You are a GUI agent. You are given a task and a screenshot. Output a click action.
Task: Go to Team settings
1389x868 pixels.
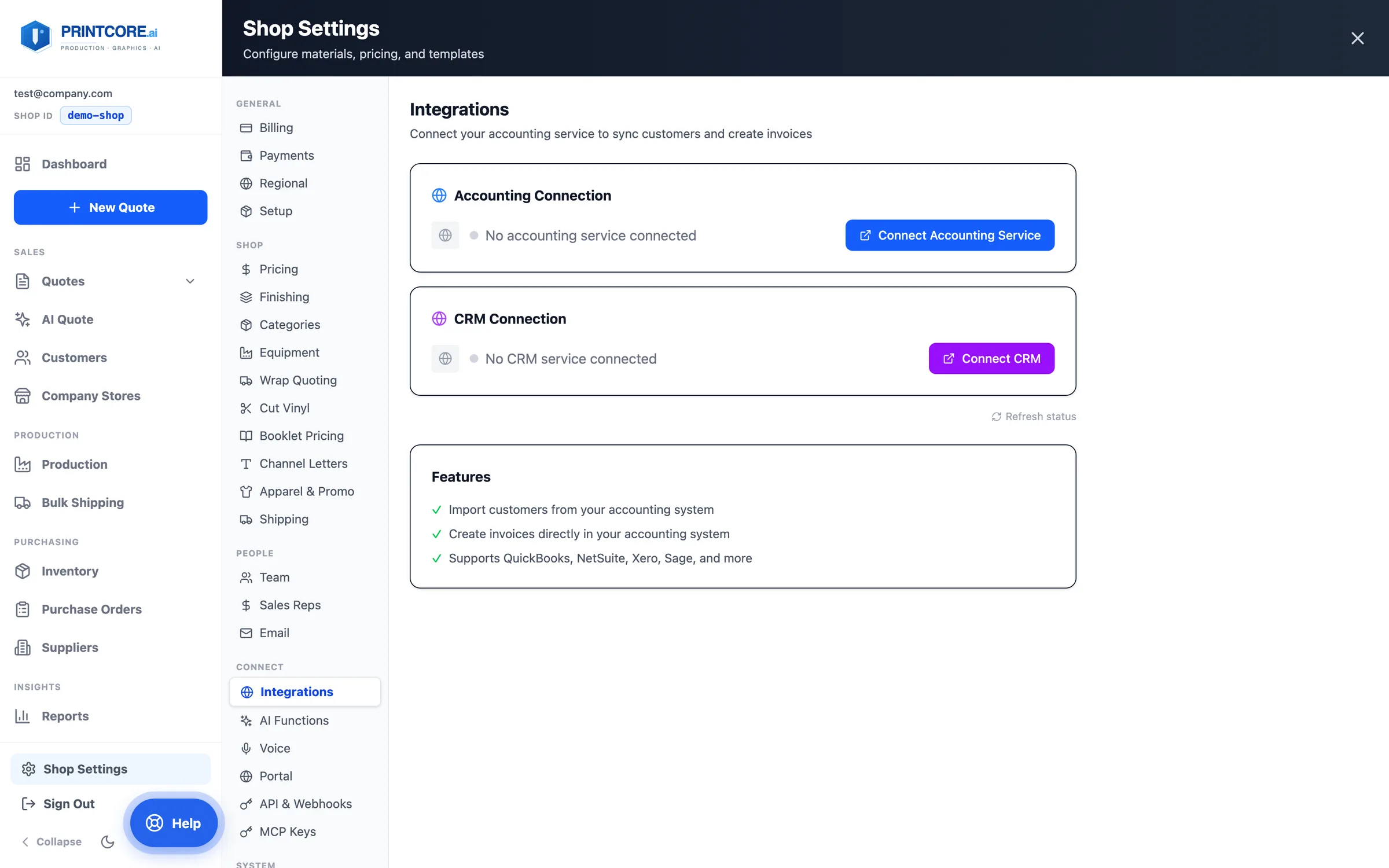(x=305, y=578)
